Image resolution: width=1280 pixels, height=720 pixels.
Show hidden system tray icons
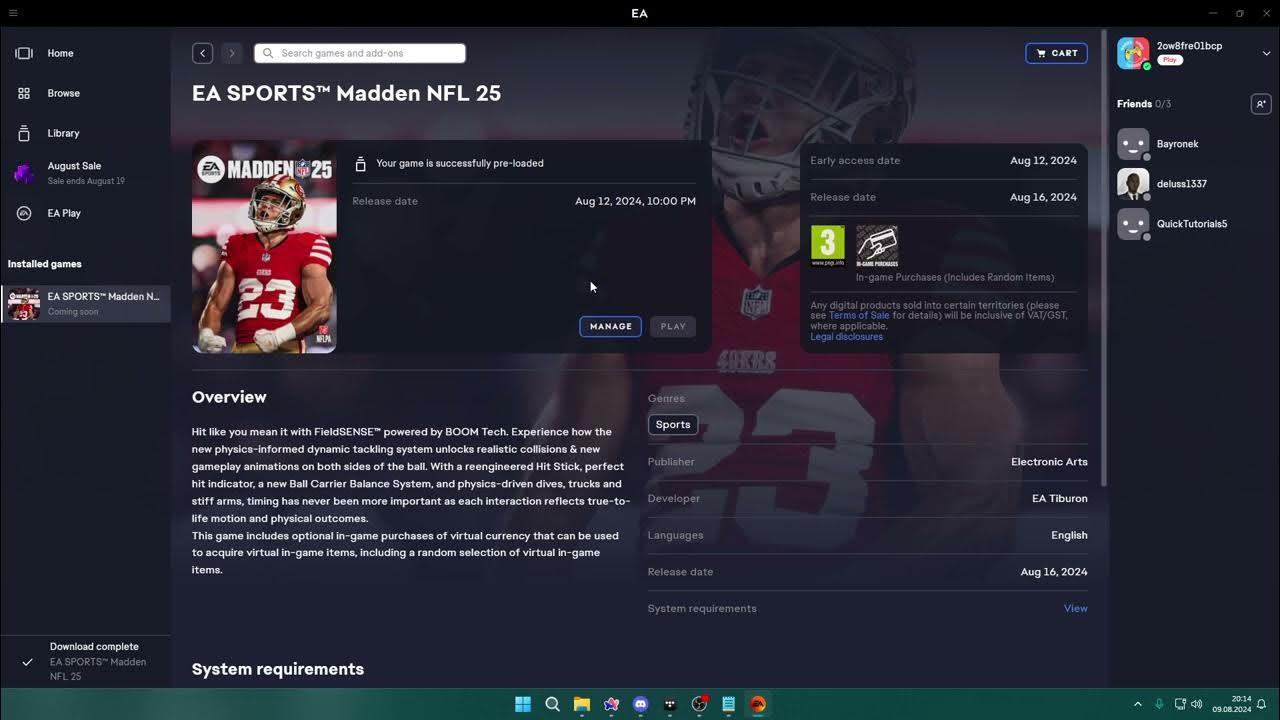tap(1137, 704)
